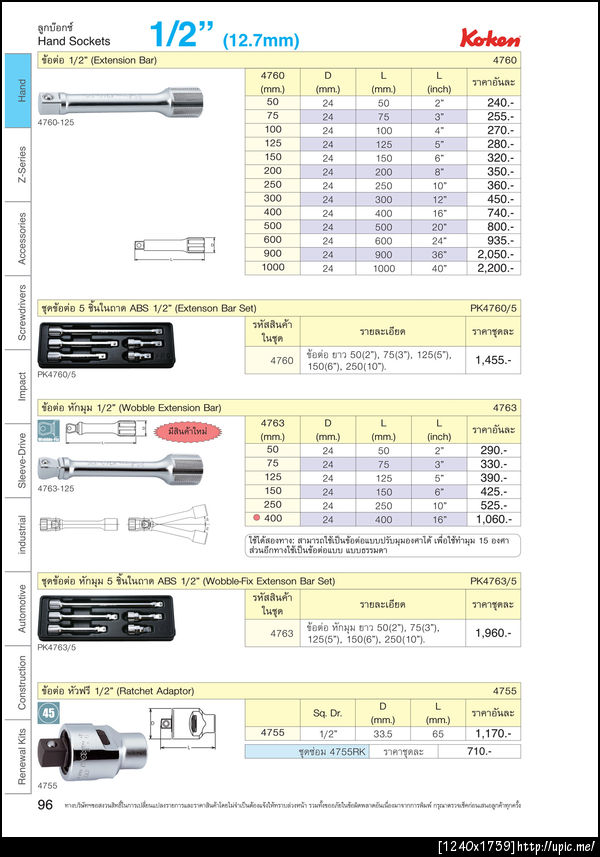
Task: Click the wobble bar price 1,060.-
Action: click(x=494, y=519)
